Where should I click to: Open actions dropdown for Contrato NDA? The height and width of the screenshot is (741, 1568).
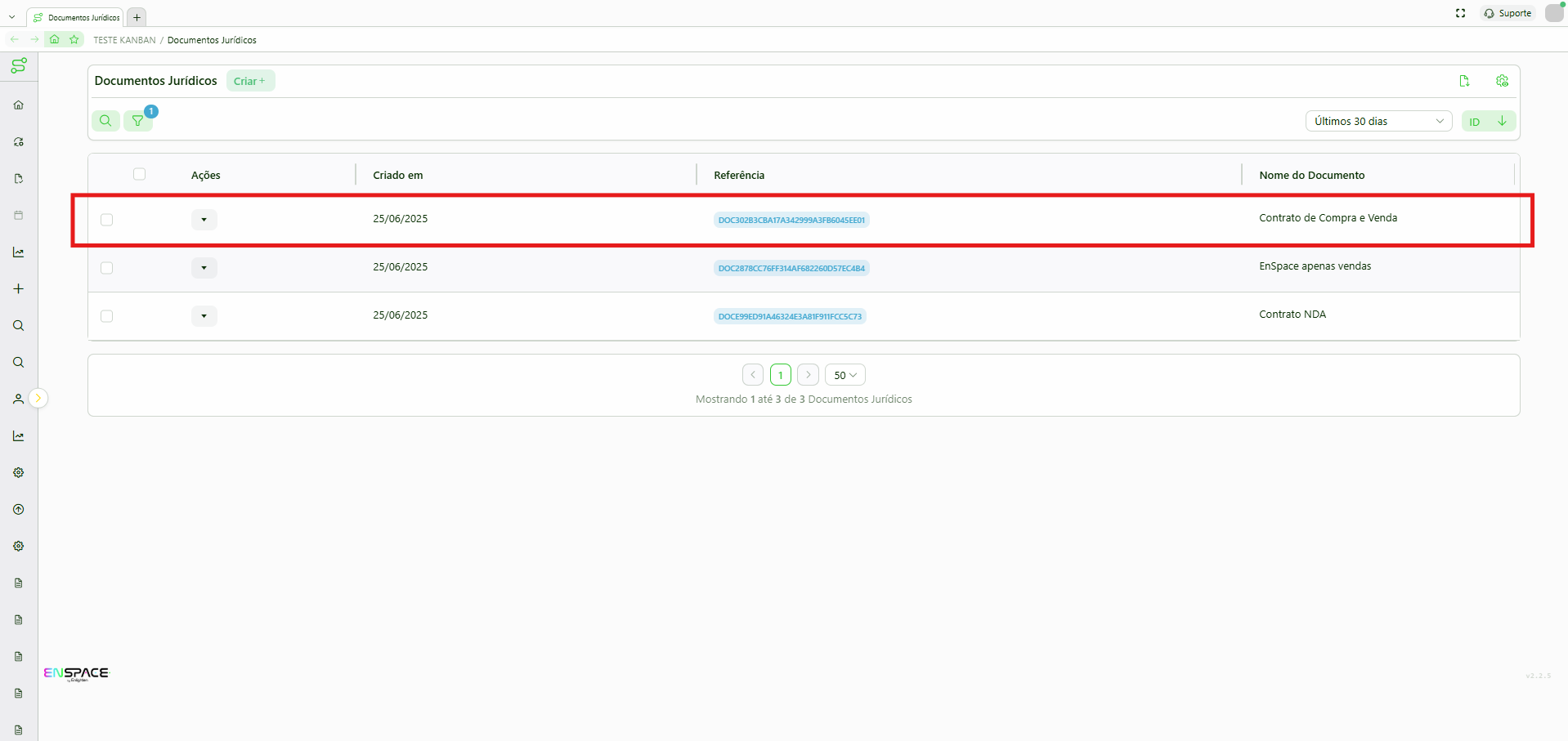pos(204,316)
